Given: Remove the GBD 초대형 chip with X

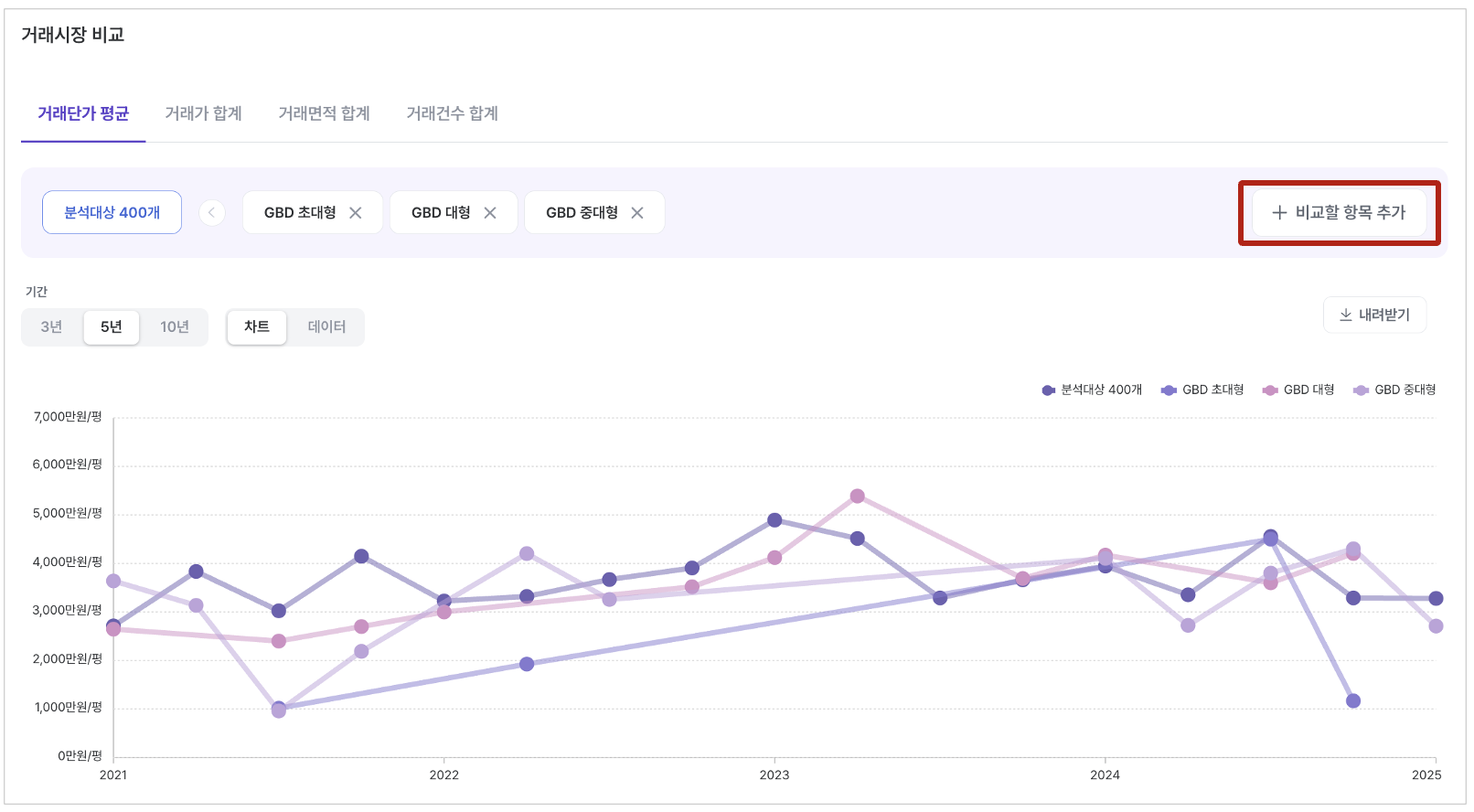Looking at the screenshot, I should click(356, 213).
